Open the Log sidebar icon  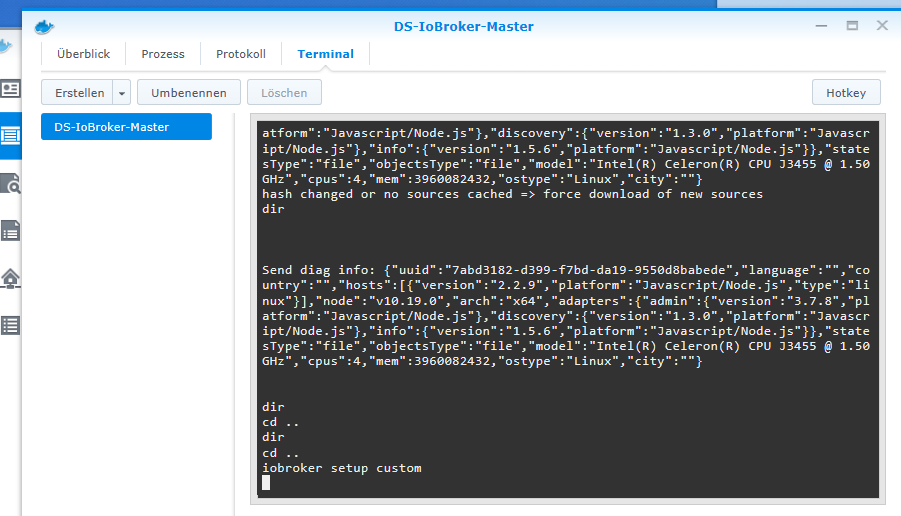(10, 326)
